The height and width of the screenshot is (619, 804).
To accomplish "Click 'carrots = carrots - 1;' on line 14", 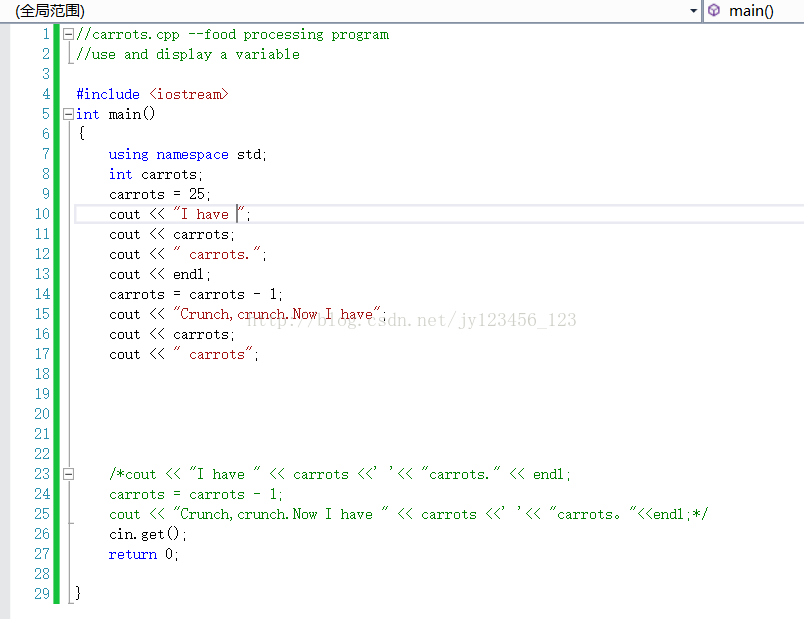I will click(x=195, y=294).
